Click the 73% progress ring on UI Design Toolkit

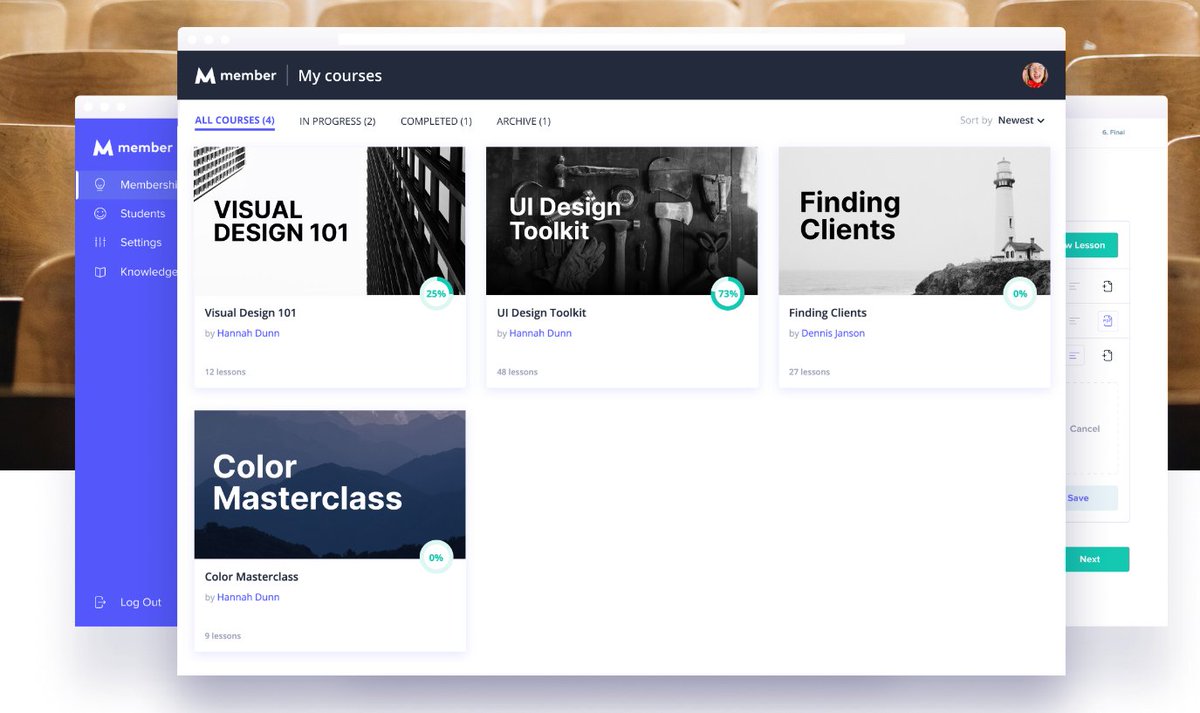click(728, 294)
